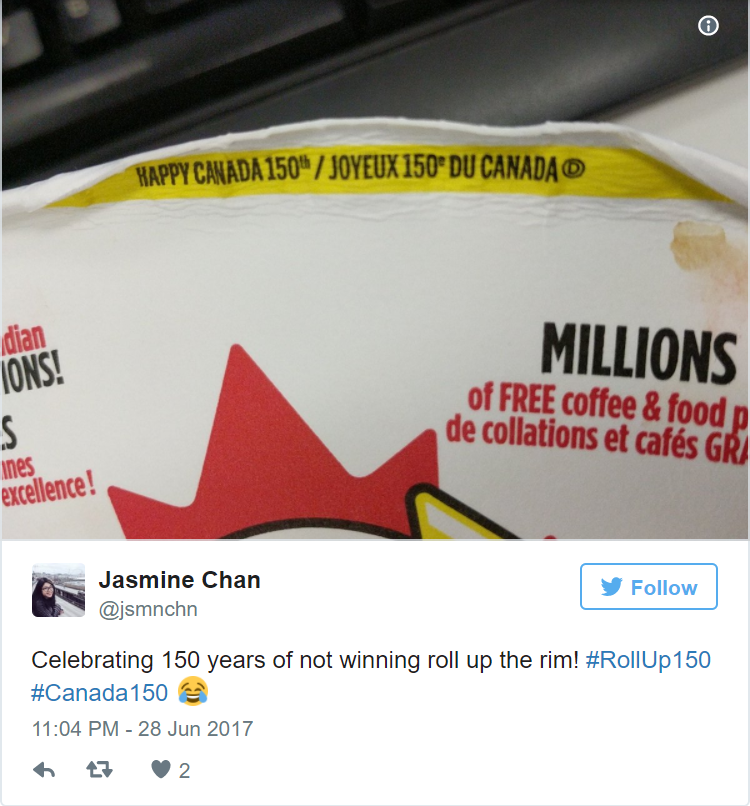Image resolution: width=750 pixels, height=806 pixels.
Task: Open the 11:04 PM - 28 Jun 2017 timestamp
Action: pos(142,728)
